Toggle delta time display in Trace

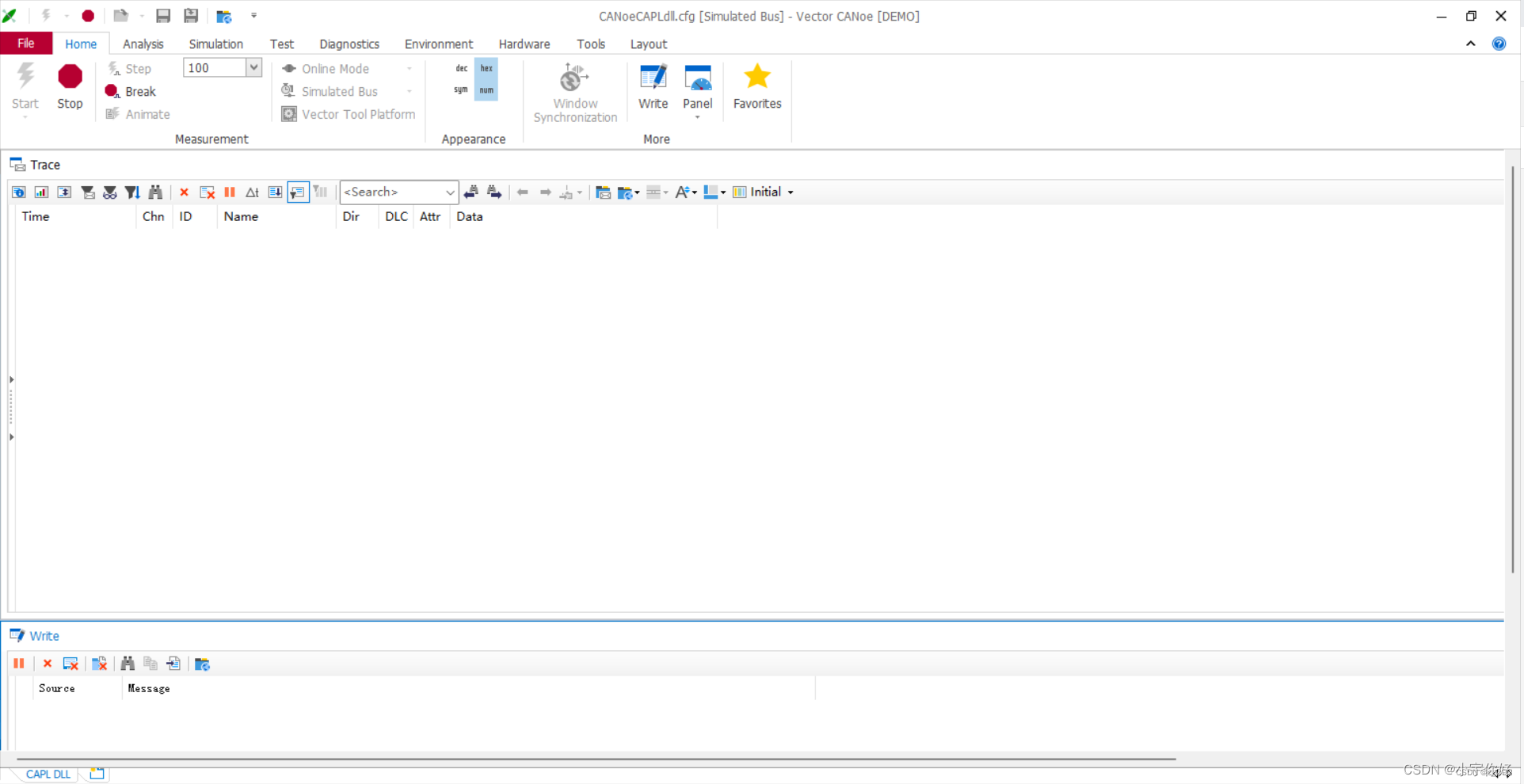coord(252,192)
